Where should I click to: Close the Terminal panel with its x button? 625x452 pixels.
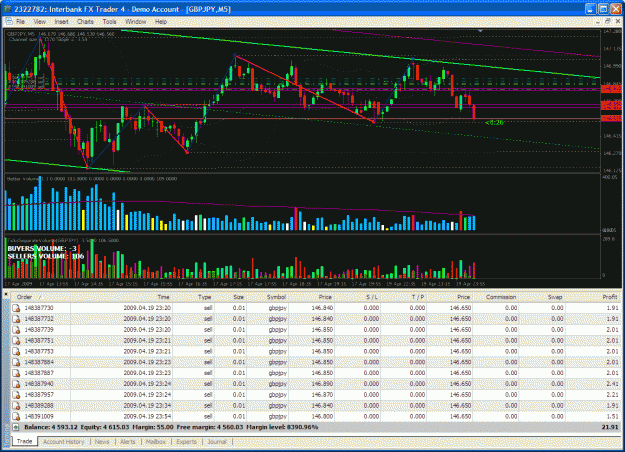coord(6,295)
